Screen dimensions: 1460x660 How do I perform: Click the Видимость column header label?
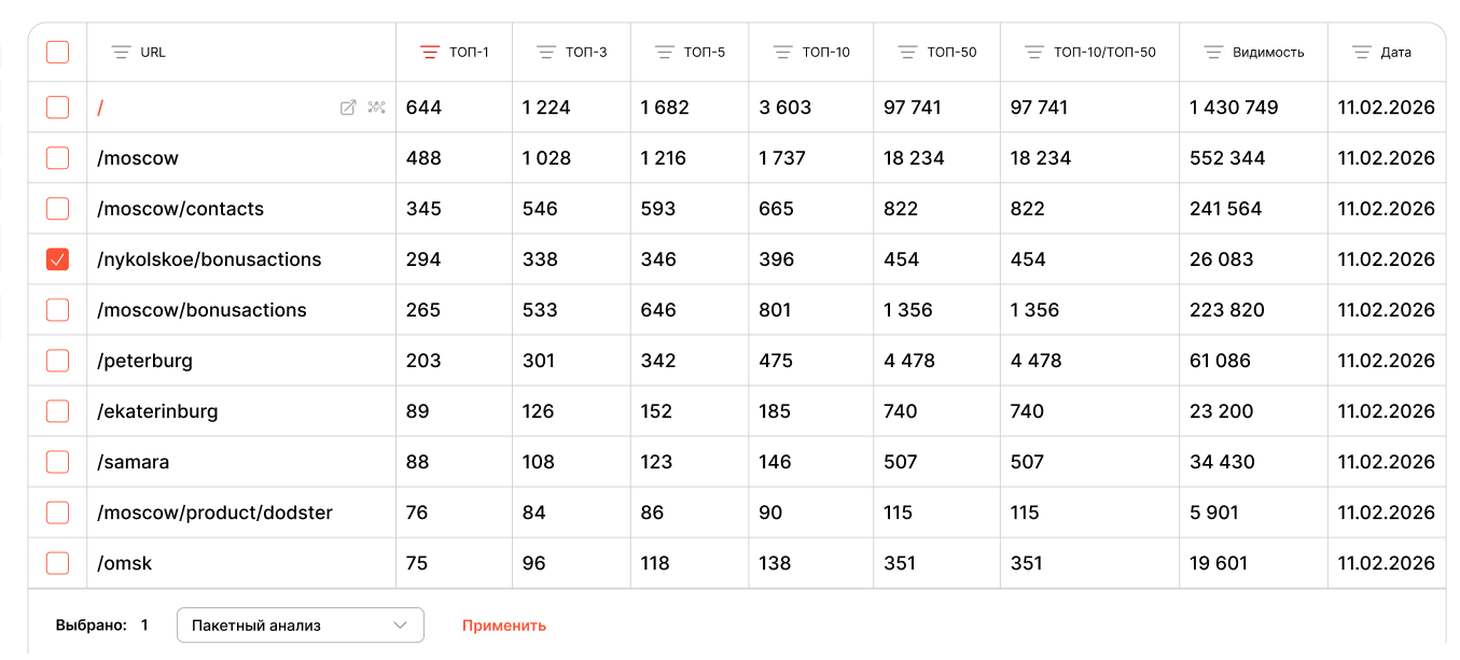coord(1268,52)
